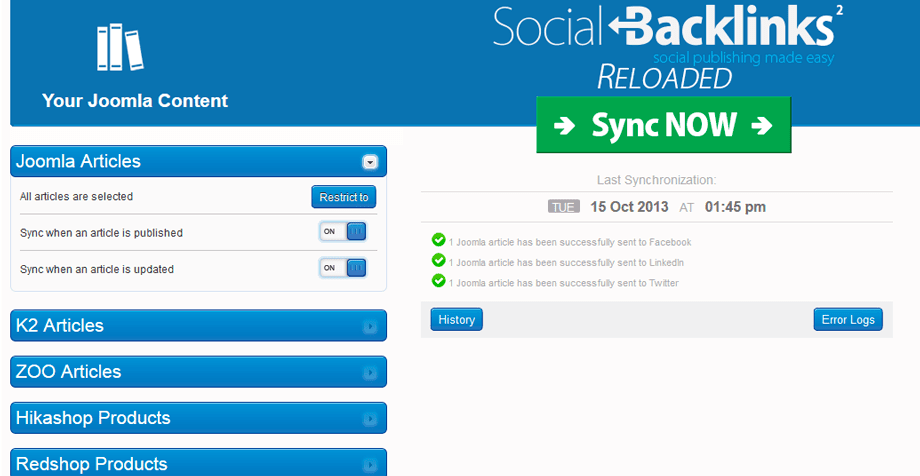920x476 pixels.
Task: Click green checkmark beside Facebook sync message
Action: point(438,240)
